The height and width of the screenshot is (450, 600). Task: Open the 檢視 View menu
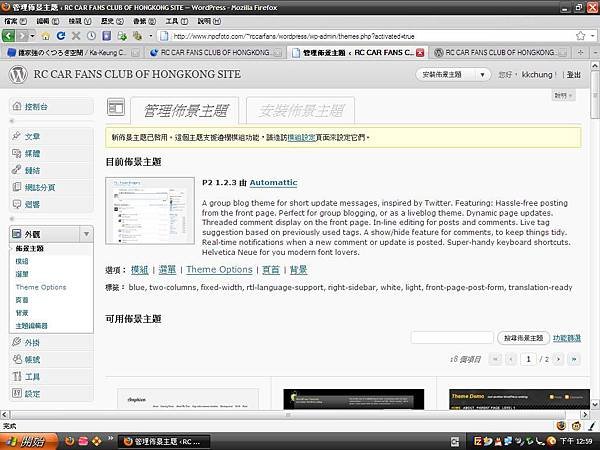pyautogui.click(x=80, y=21)
